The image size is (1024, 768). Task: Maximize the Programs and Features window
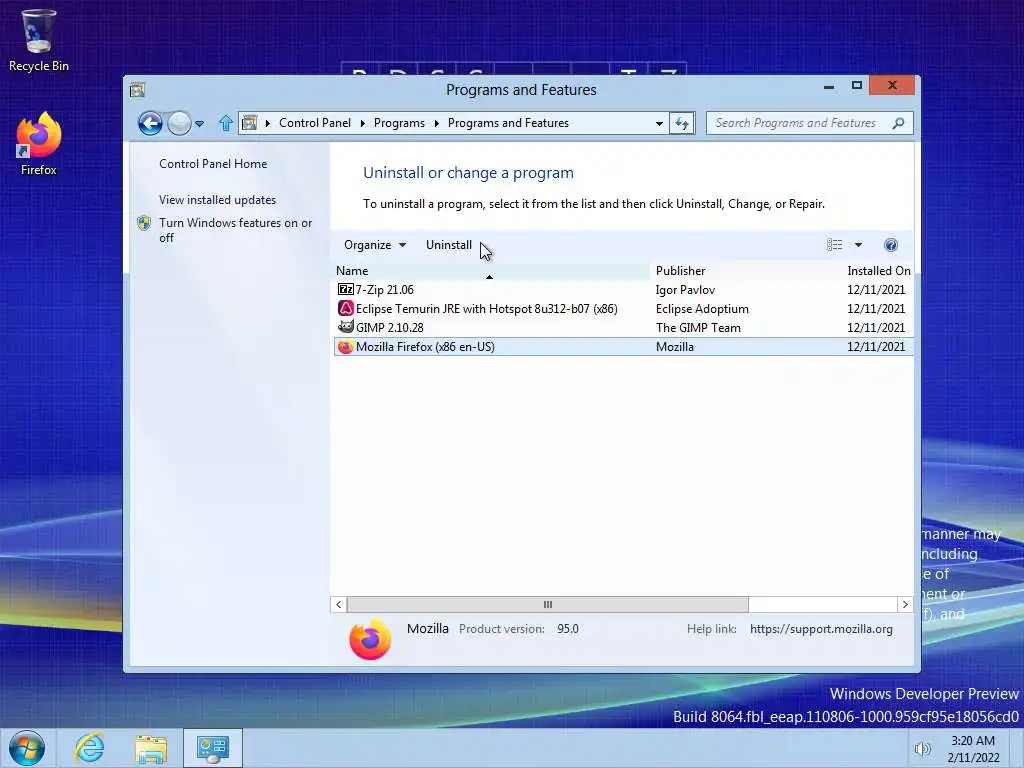coord(857,86)
